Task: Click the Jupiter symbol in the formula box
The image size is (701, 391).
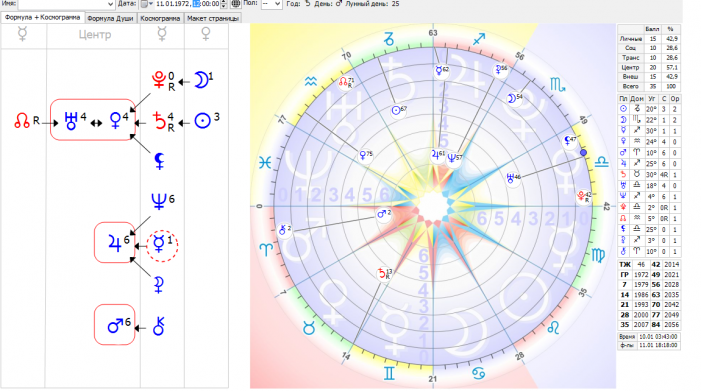Action: [x=115, y=243]
